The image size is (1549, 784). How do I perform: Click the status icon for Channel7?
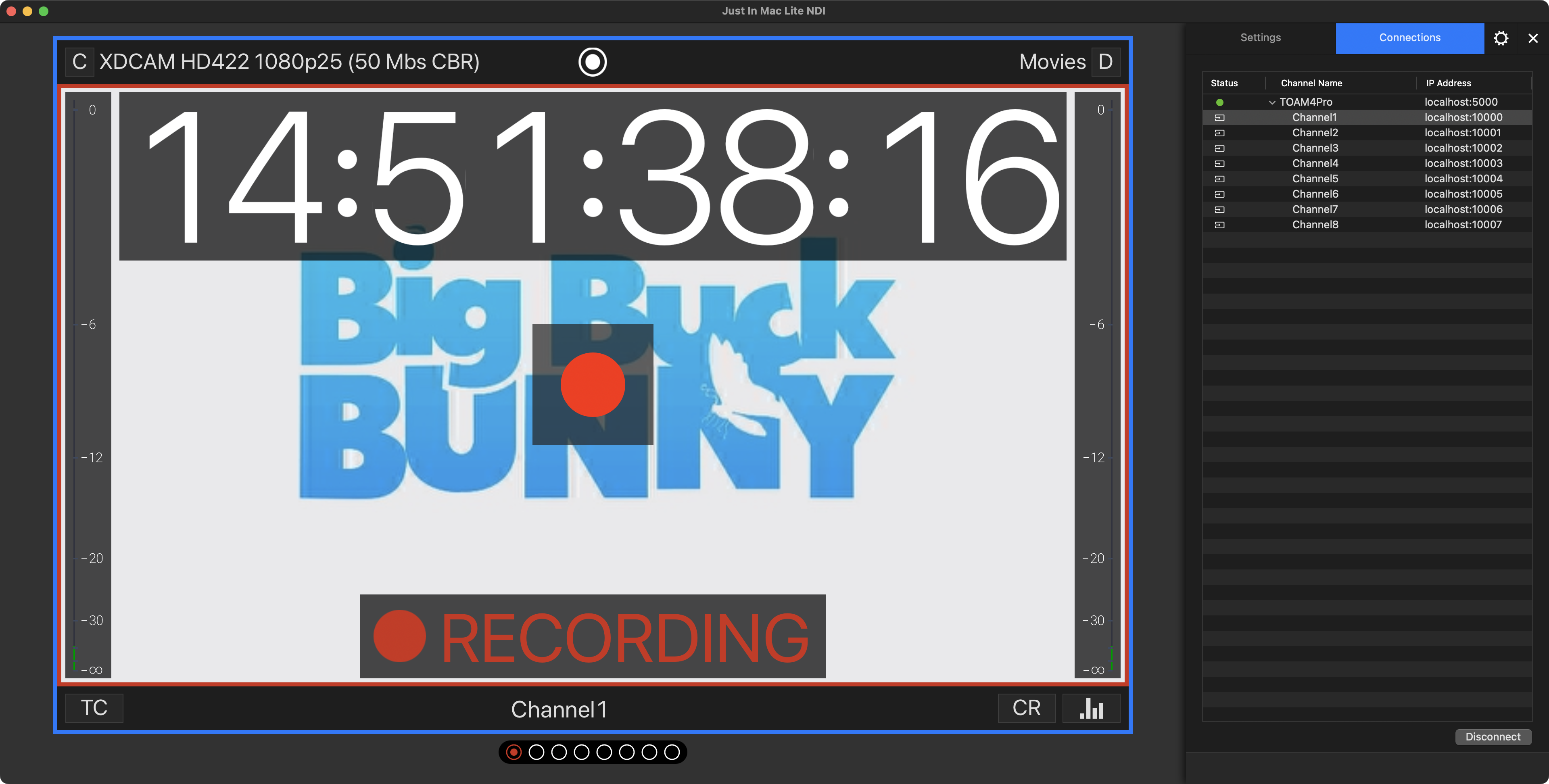pos(1219,210)
